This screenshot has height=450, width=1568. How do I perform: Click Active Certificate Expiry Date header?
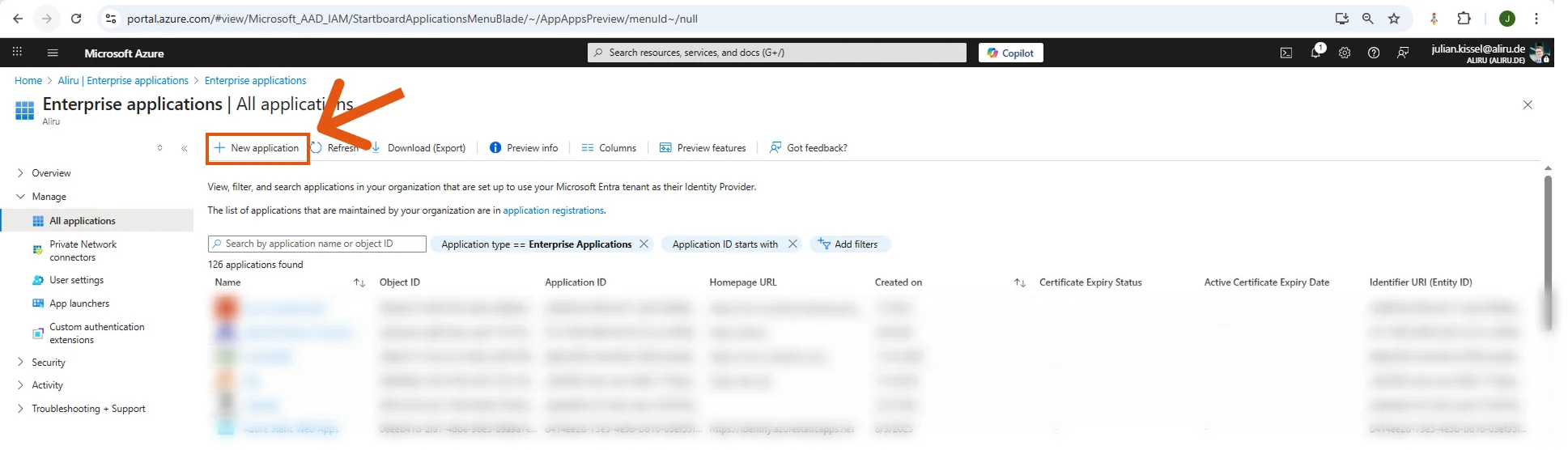1267,282
